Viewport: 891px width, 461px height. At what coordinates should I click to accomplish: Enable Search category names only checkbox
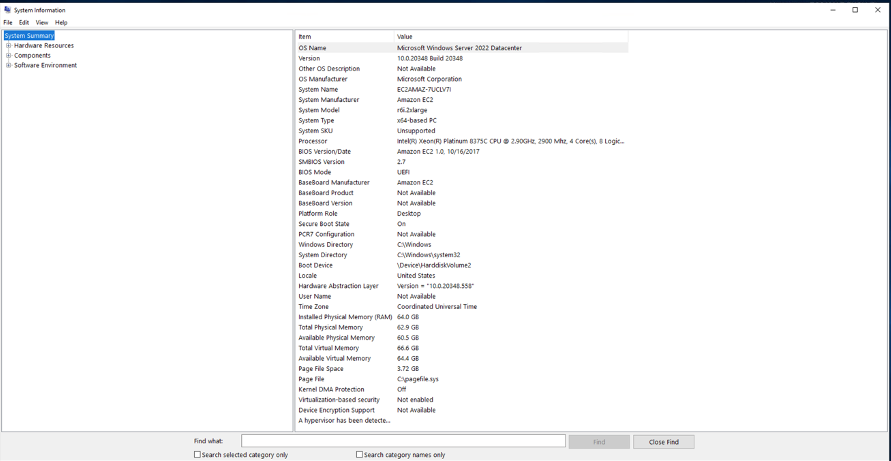click(360, 455)
